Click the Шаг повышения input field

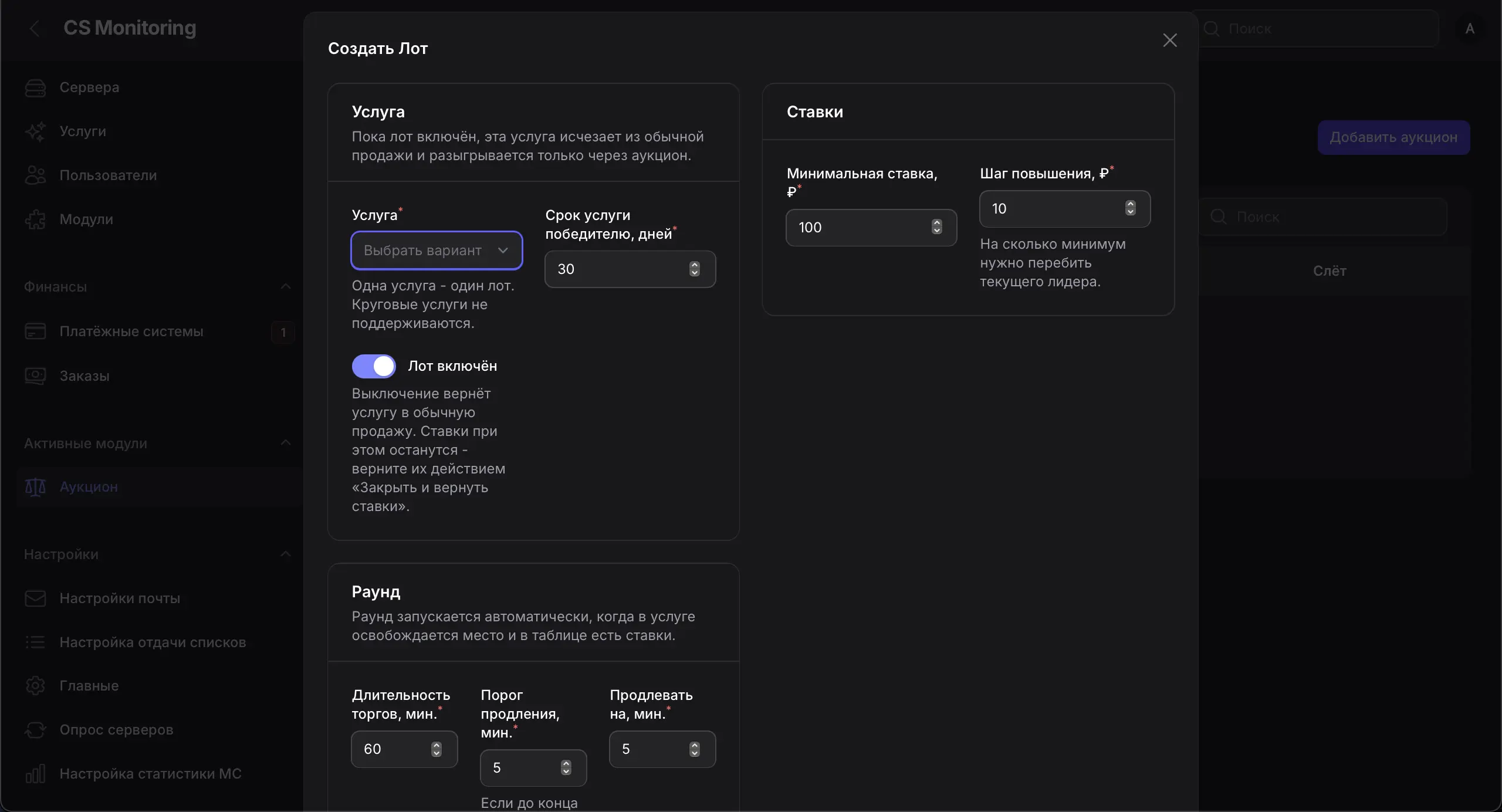1065,209
